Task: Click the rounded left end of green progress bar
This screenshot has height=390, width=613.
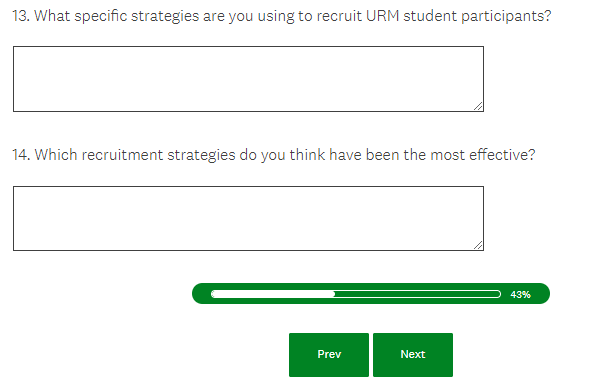Action: coord(199,293)
